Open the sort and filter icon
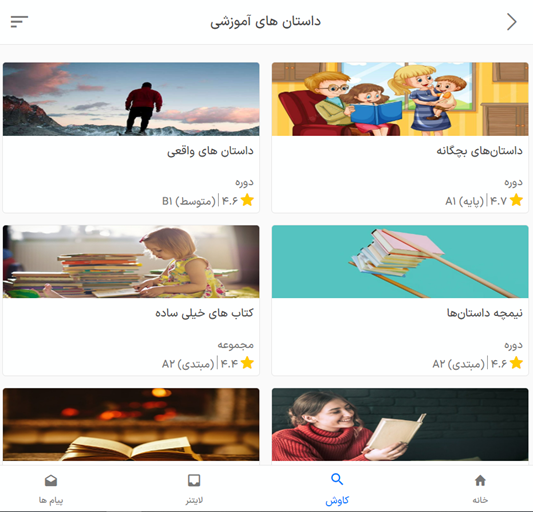Image resolution: width=533 pixels, height=512 pixels. coord(19,22)
